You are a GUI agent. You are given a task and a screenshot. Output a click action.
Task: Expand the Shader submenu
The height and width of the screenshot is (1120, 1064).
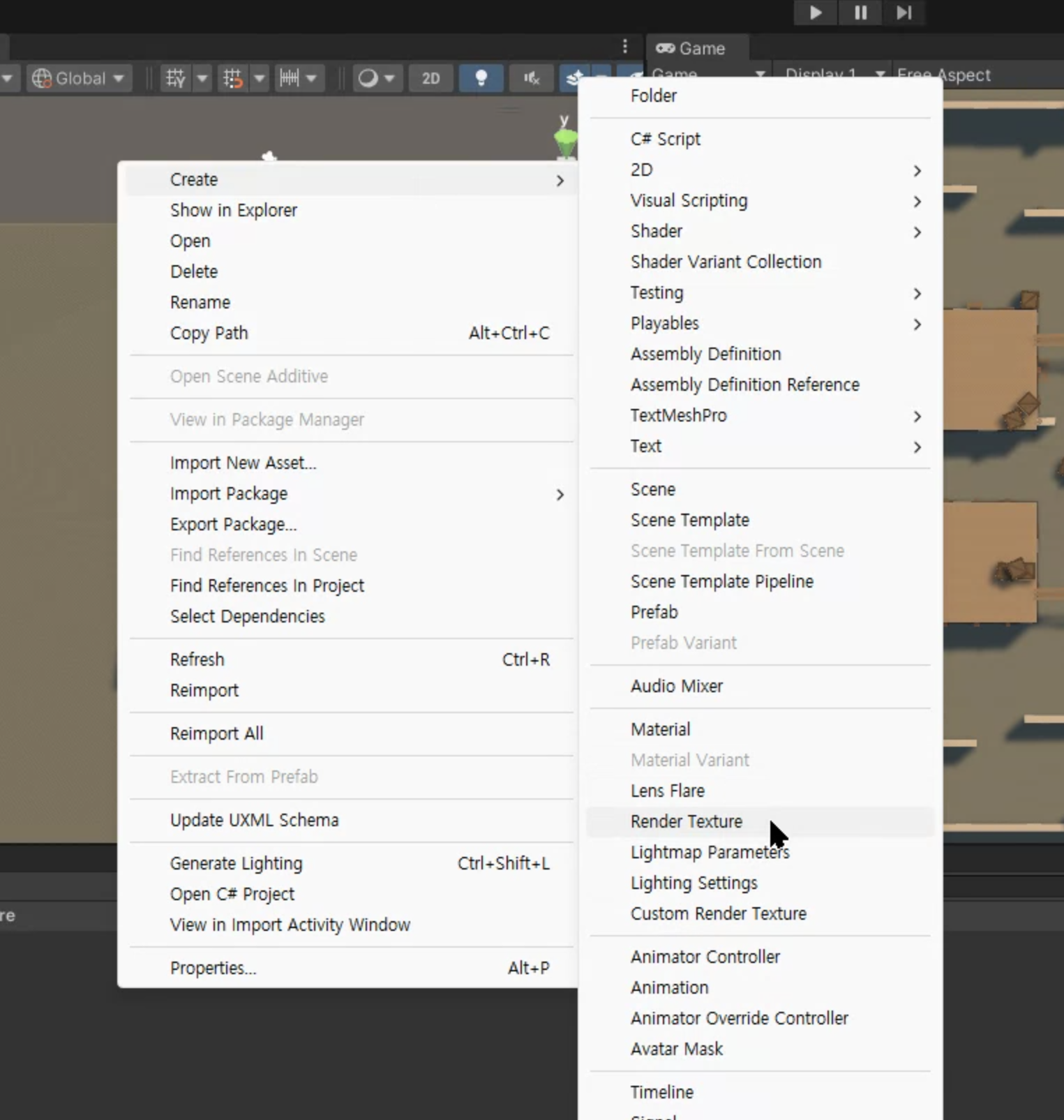coord(760,231)
